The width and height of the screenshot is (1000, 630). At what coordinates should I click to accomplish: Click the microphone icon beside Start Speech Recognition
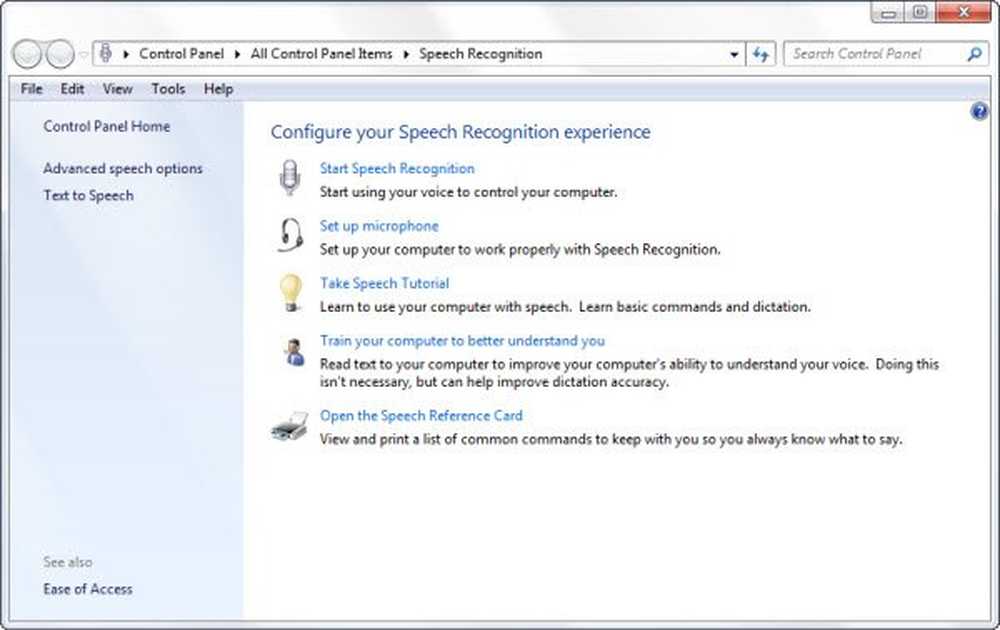[x=290, y=177]
